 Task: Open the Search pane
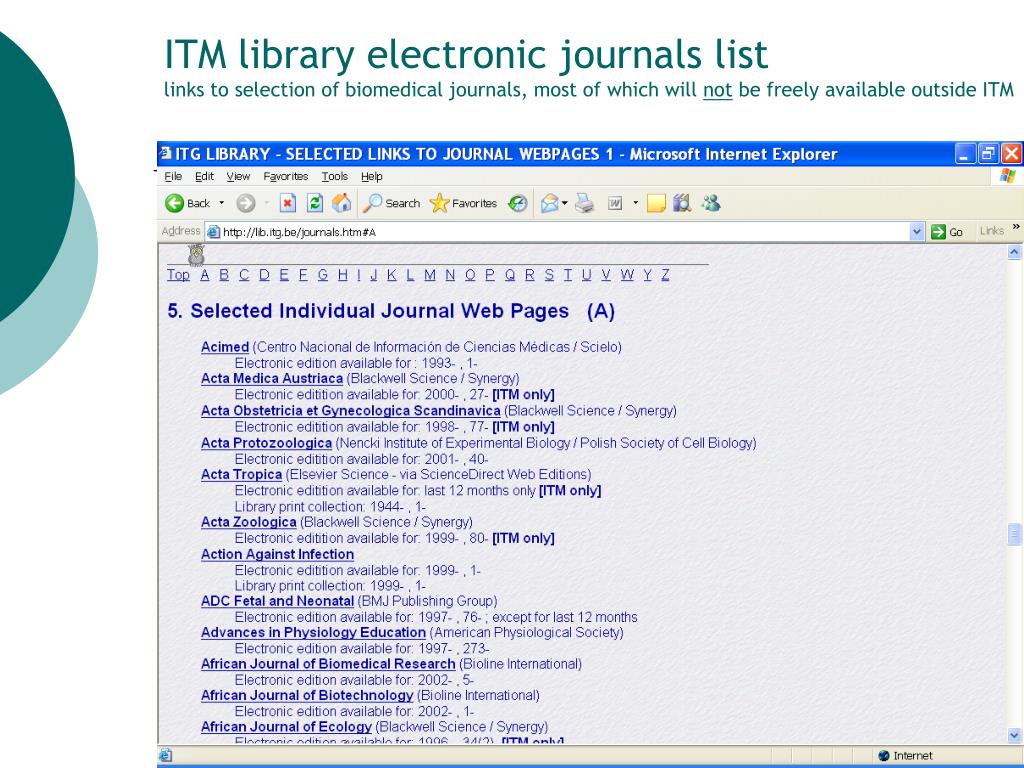coord(392,203)
